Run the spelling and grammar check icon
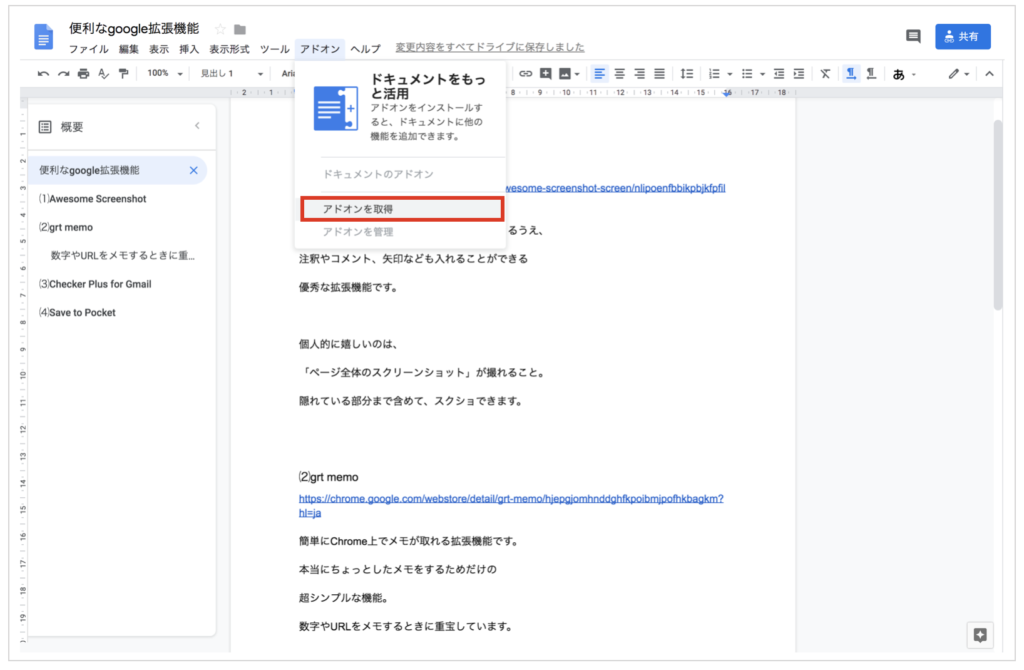 point(103,74)
